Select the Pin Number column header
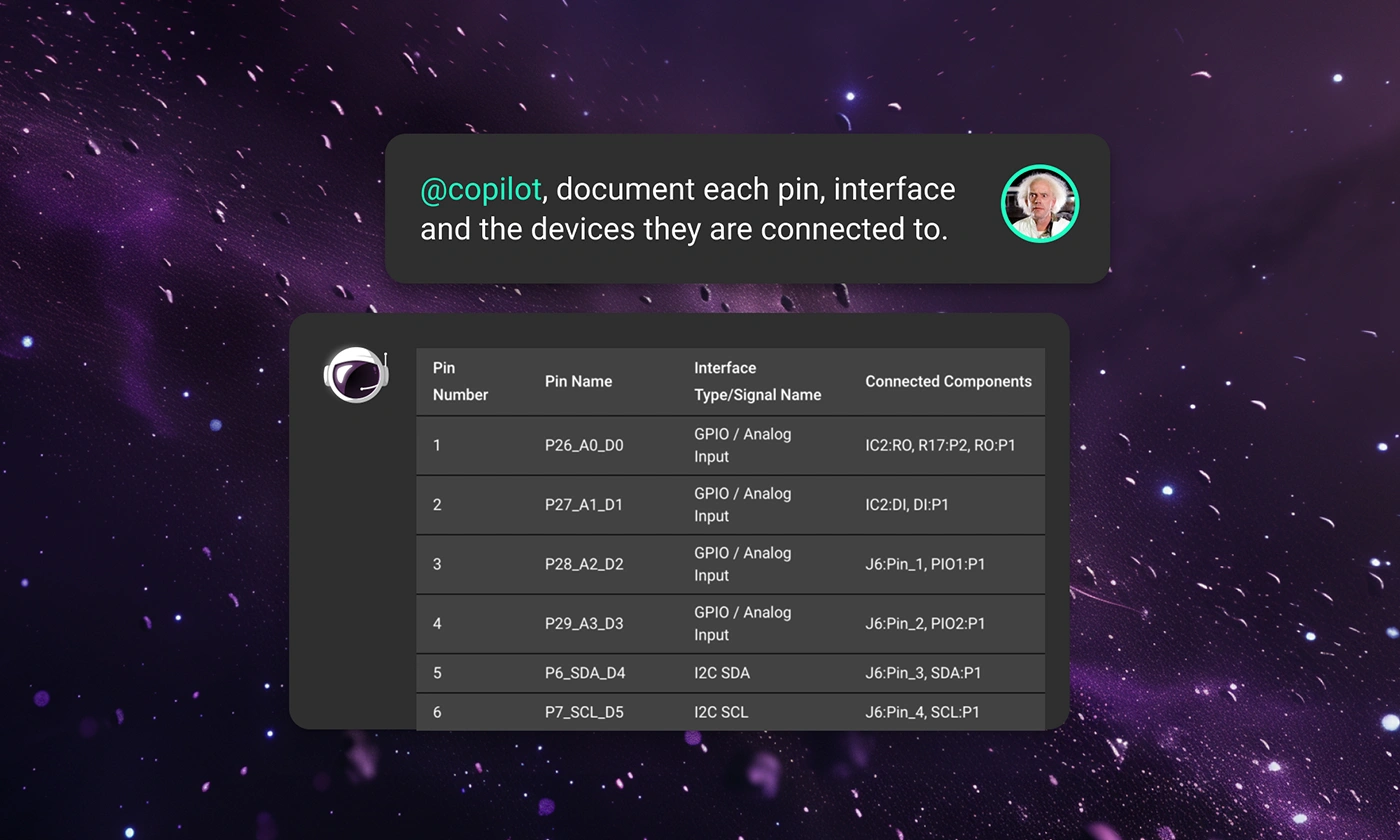 pyautogui.click(x=460, y=381)
